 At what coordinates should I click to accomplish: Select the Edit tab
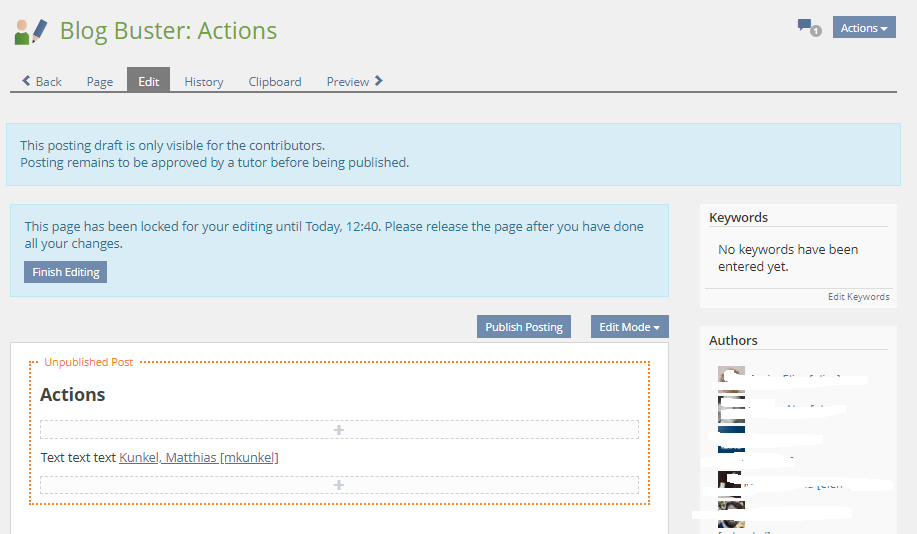(149, 81)
